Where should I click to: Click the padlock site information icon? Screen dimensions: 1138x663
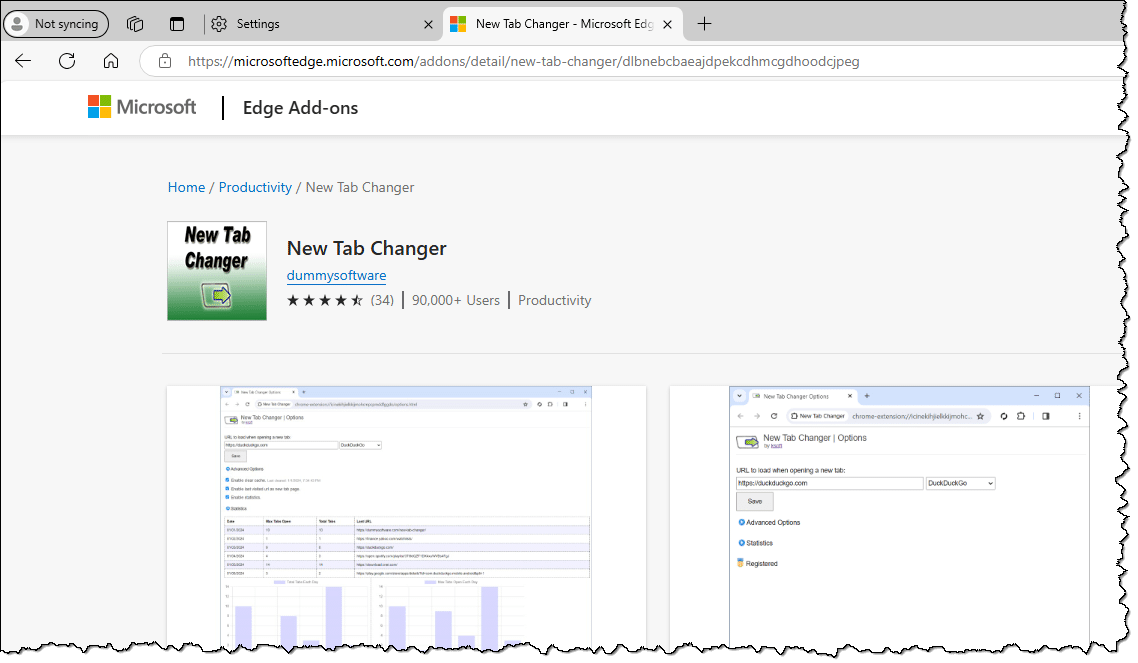(163, 61)
